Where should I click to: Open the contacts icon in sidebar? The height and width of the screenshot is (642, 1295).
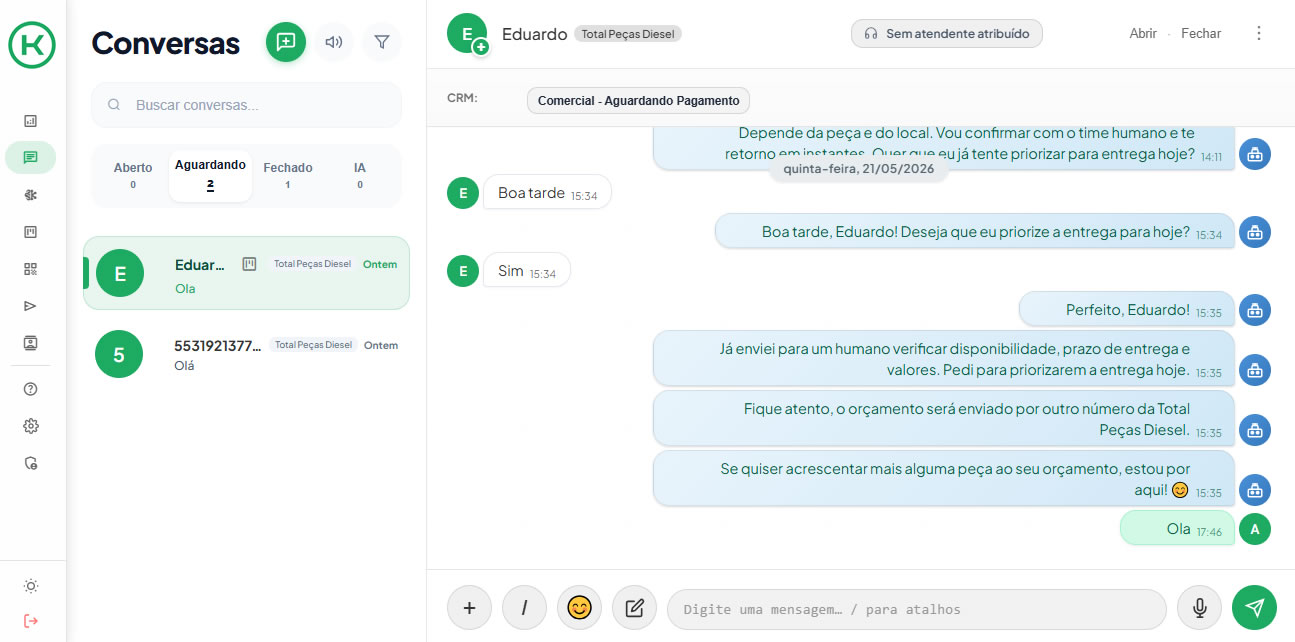[x=30, y=343]
